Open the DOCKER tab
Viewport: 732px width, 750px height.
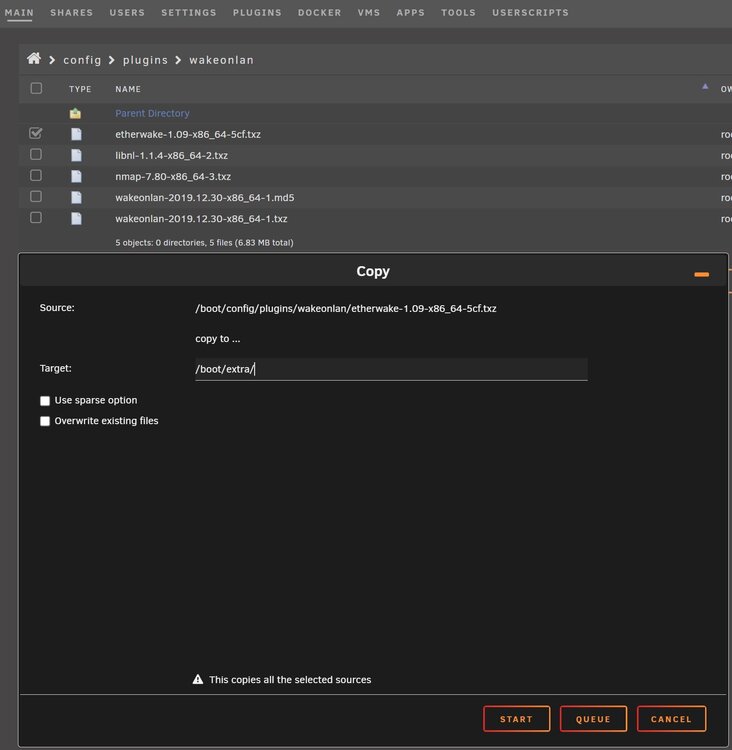pyautogui.click(x=320, y=12)
